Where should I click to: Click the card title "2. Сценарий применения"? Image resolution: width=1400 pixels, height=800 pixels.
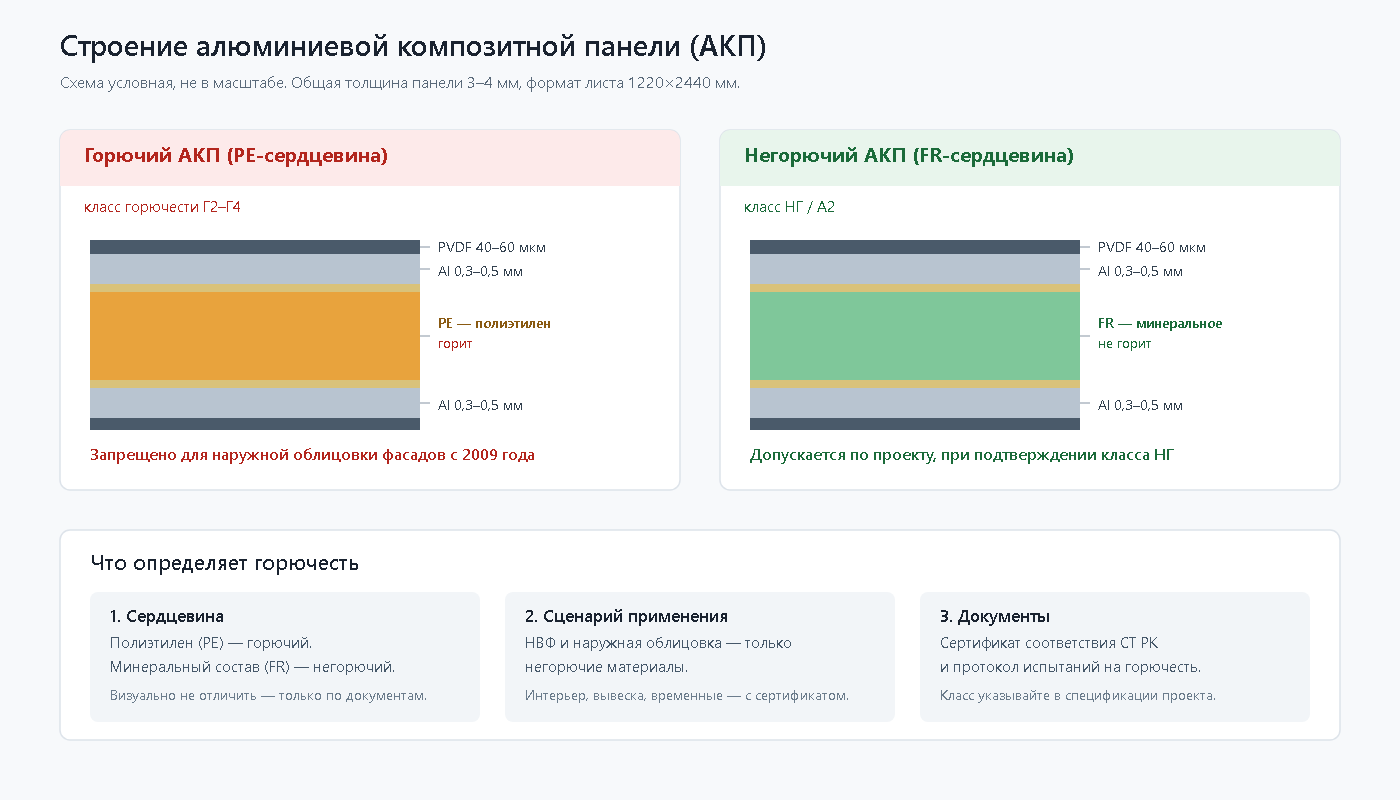click(x=626, y=616)
